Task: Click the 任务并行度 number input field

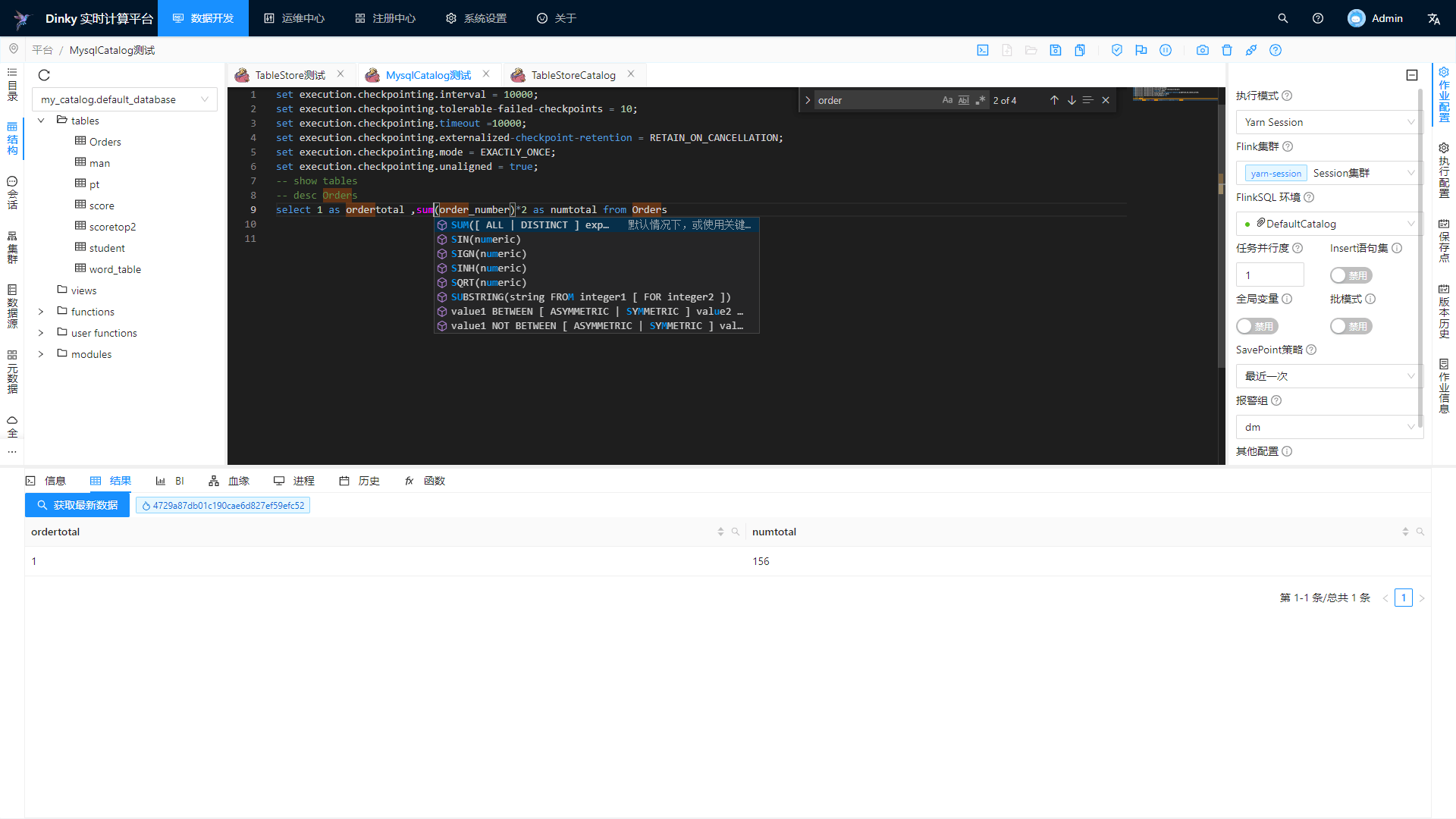Action: [x=1269, y=275]
